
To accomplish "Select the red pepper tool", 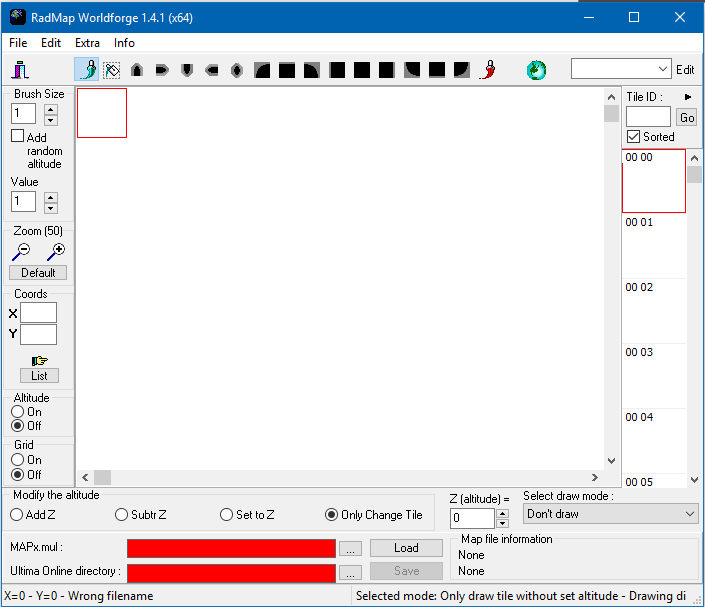I will pos(488,70).
